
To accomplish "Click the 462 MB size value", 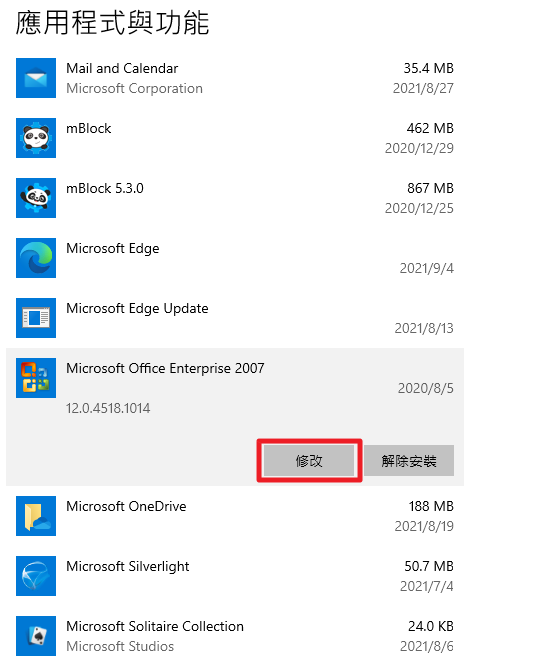I will [430, 128].
